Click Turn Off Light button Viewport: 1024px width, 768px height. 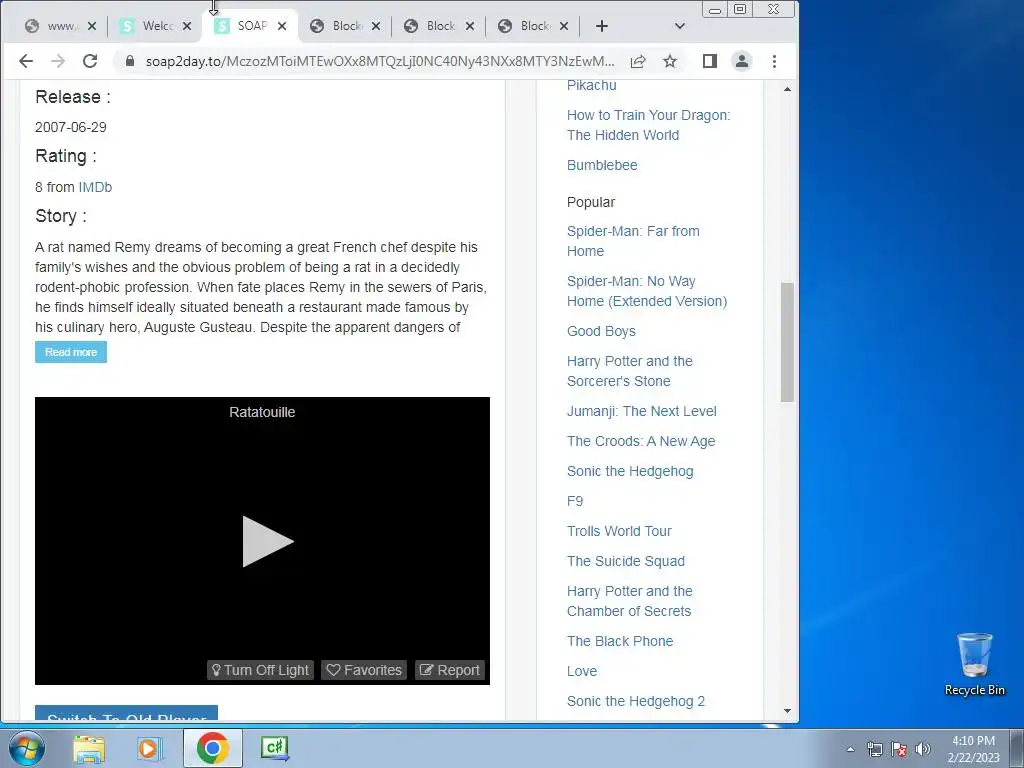point(261,670)
